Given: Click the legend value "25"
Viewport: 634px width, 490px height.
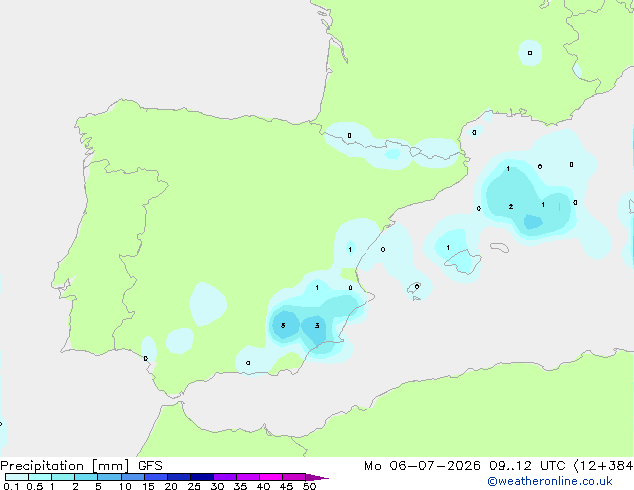Looking at the screenshot, I should (194, 486).
